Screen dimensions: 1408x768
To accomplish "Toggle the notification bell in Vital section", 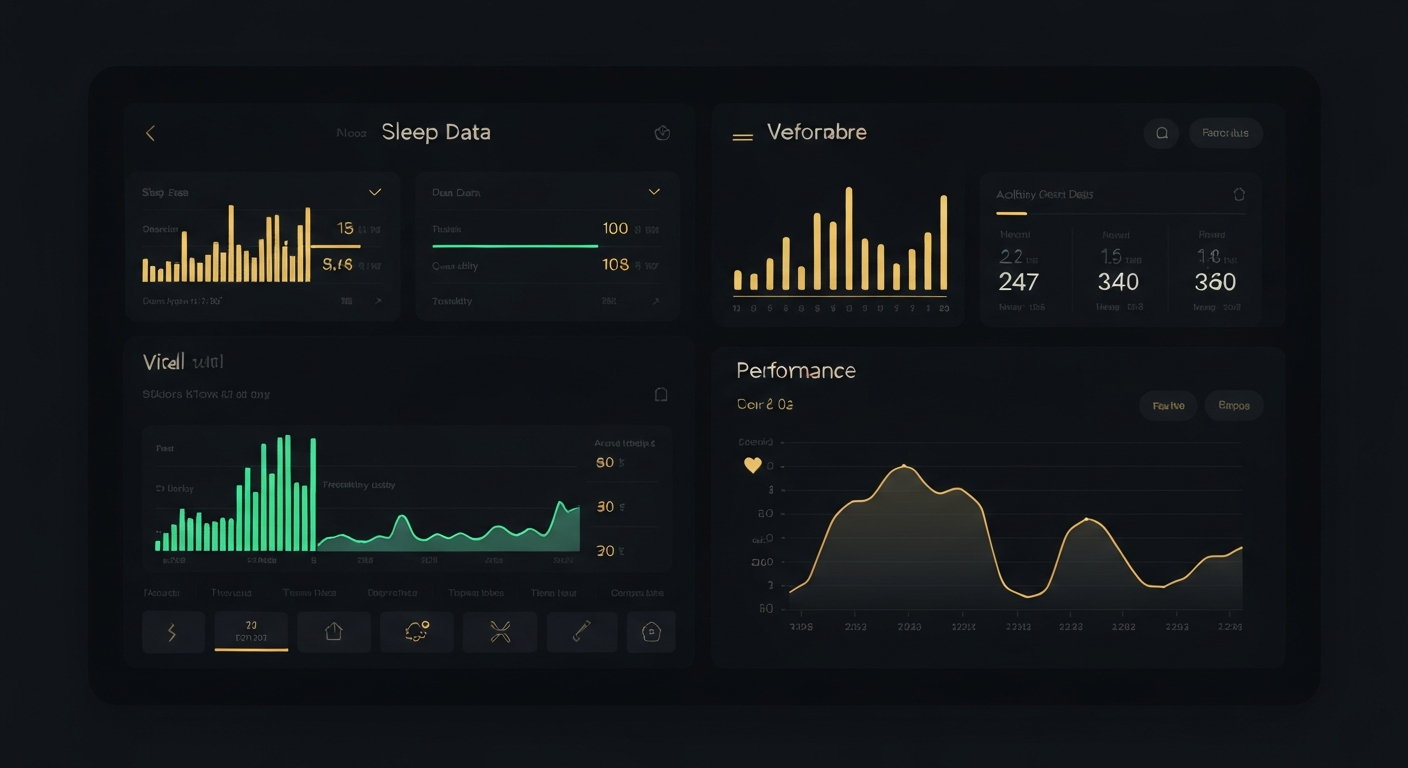I will pos(661,394).
